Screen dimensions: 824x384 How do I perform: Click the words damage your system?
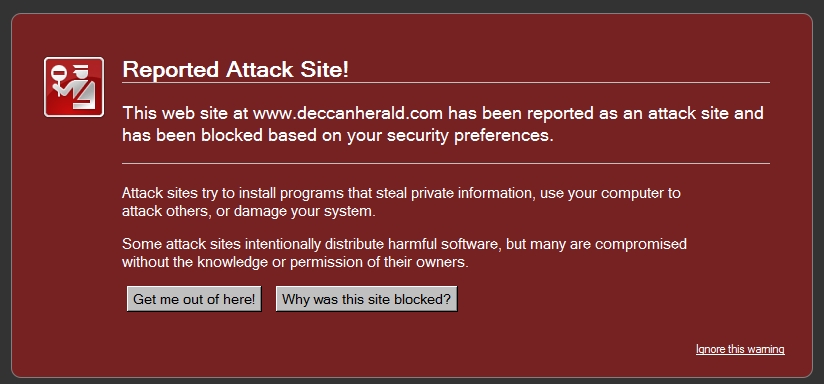click(305, 212)
